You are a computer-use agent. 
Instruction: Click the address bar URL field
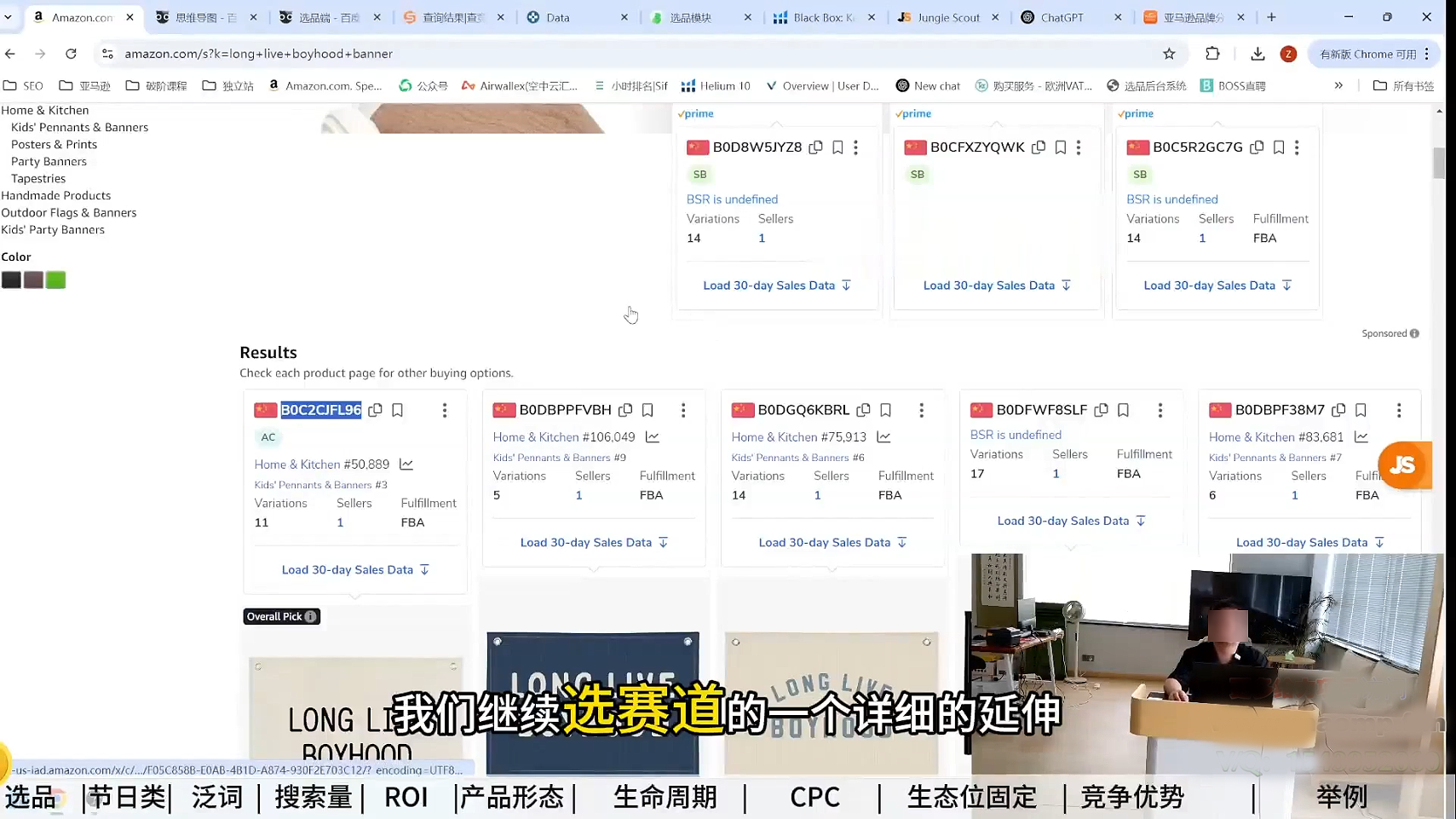[x=596, y=54]
